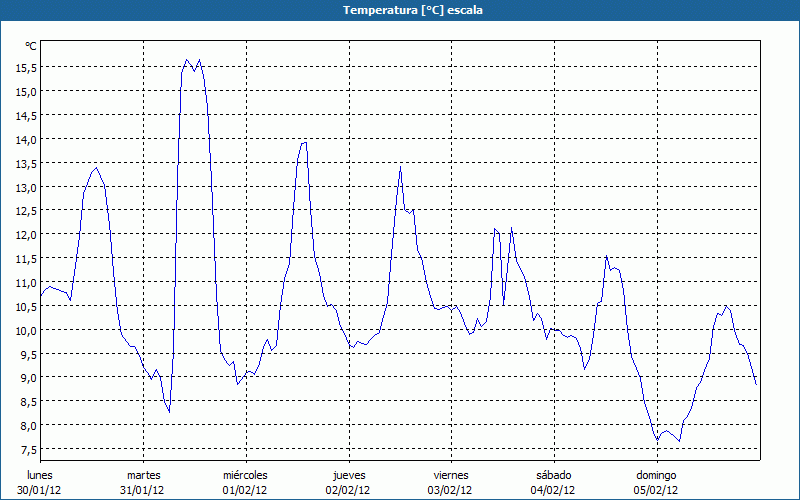The height and width of the screenshot is (500, 800).
Task: Select the 12,0 y-axis label
Action: click(x=25, y=234)
